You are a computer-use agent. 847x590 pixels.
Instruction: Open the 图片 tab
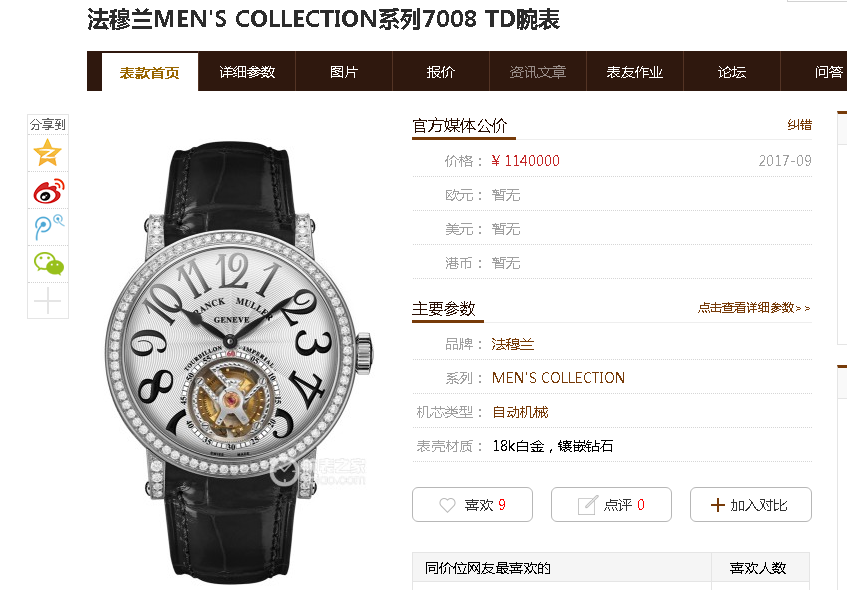tap(344, 72)
